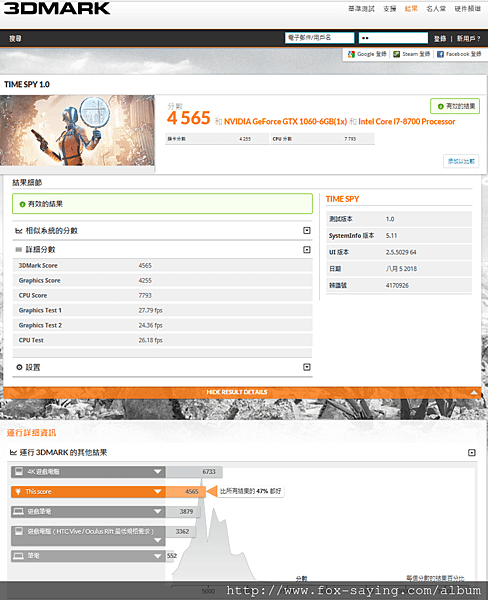Image resolution: width=488 pixels, height=600 pixels.
Task: Click the laptop icon on the 3879 bar
Action: [18, 511]
